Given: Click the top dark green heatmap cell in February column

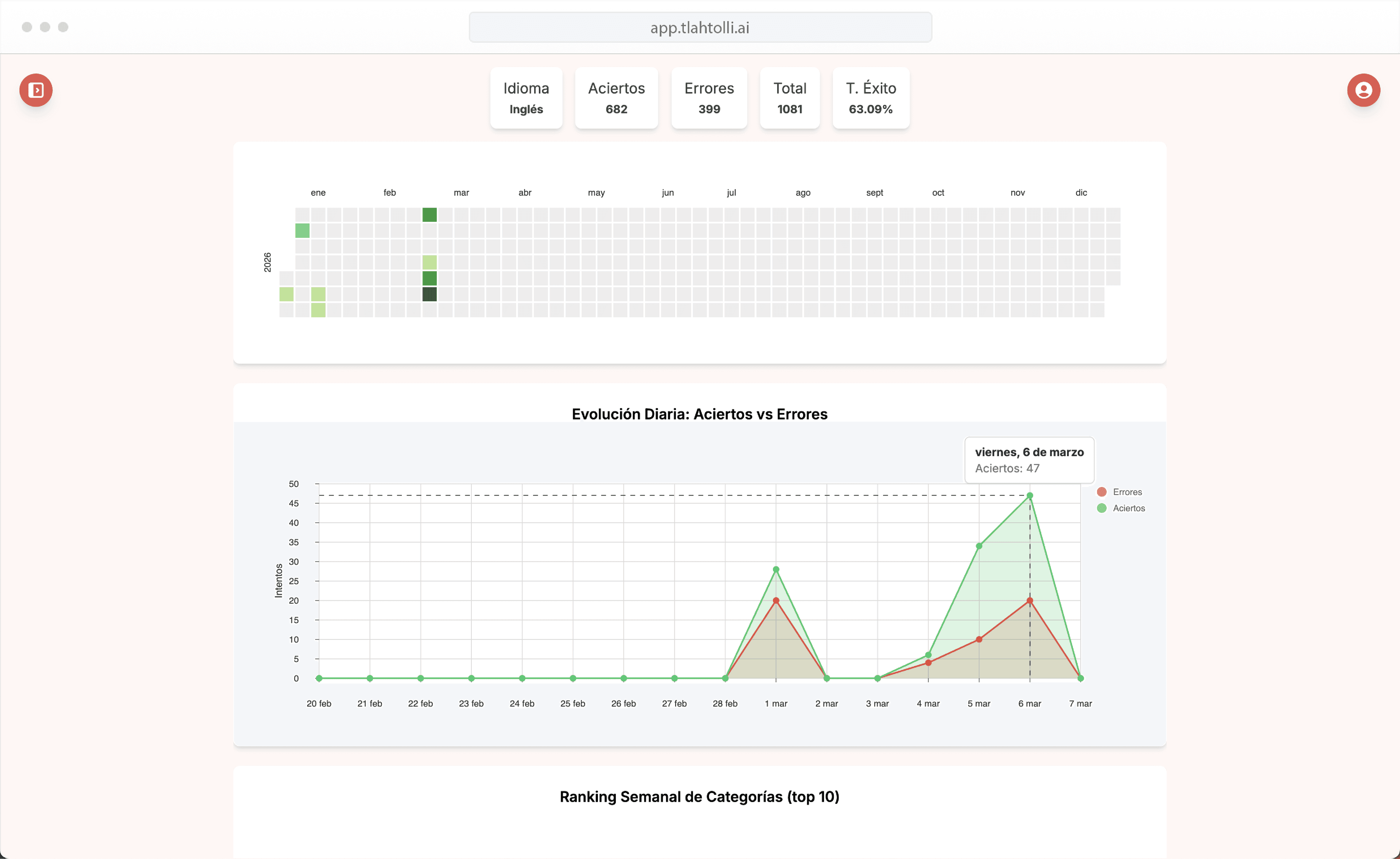Looking at the screenshot, I should tap(429, 214).
